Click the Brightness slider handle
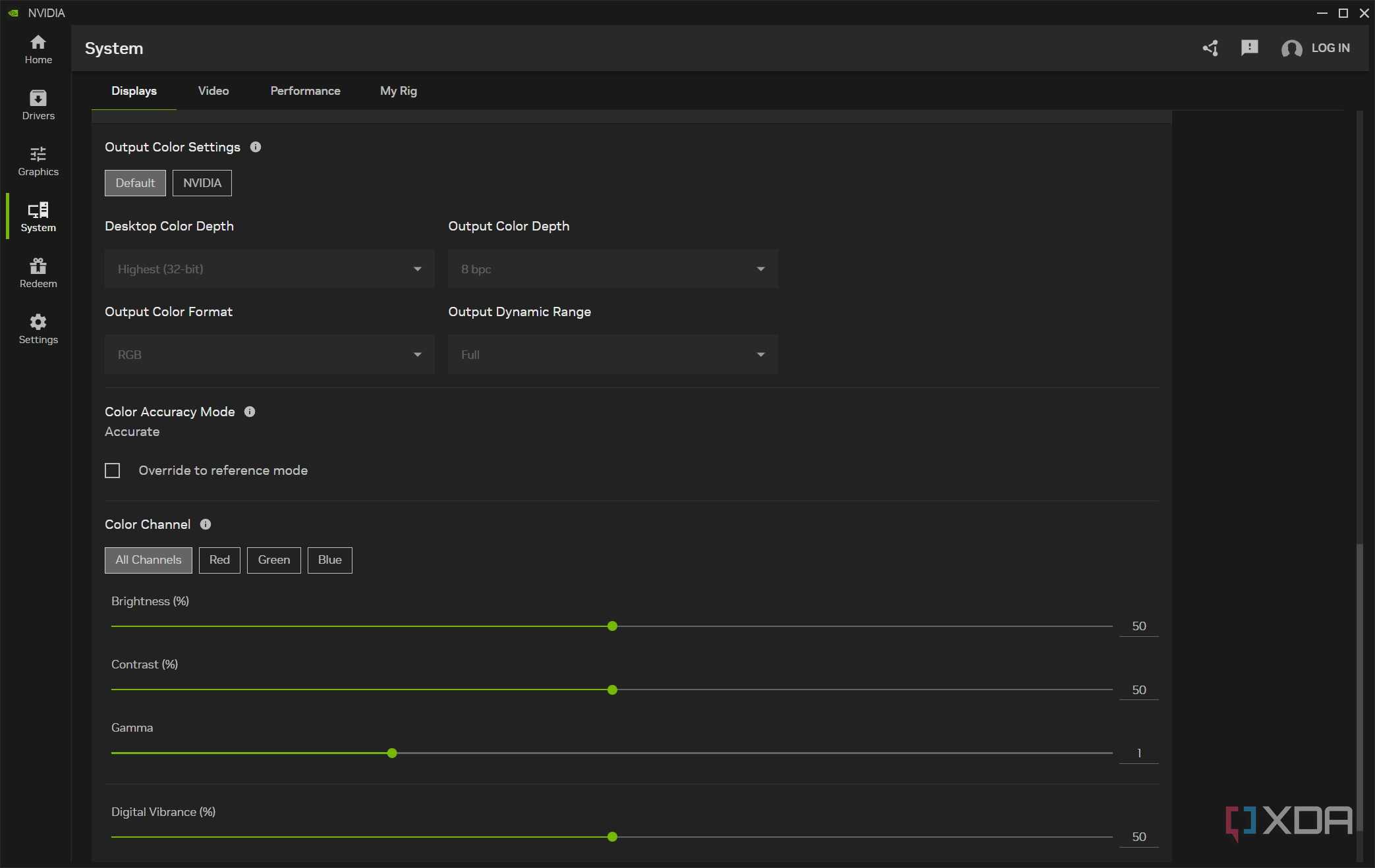The height and width of the screenshot is (868, 1375). (613, 626)
